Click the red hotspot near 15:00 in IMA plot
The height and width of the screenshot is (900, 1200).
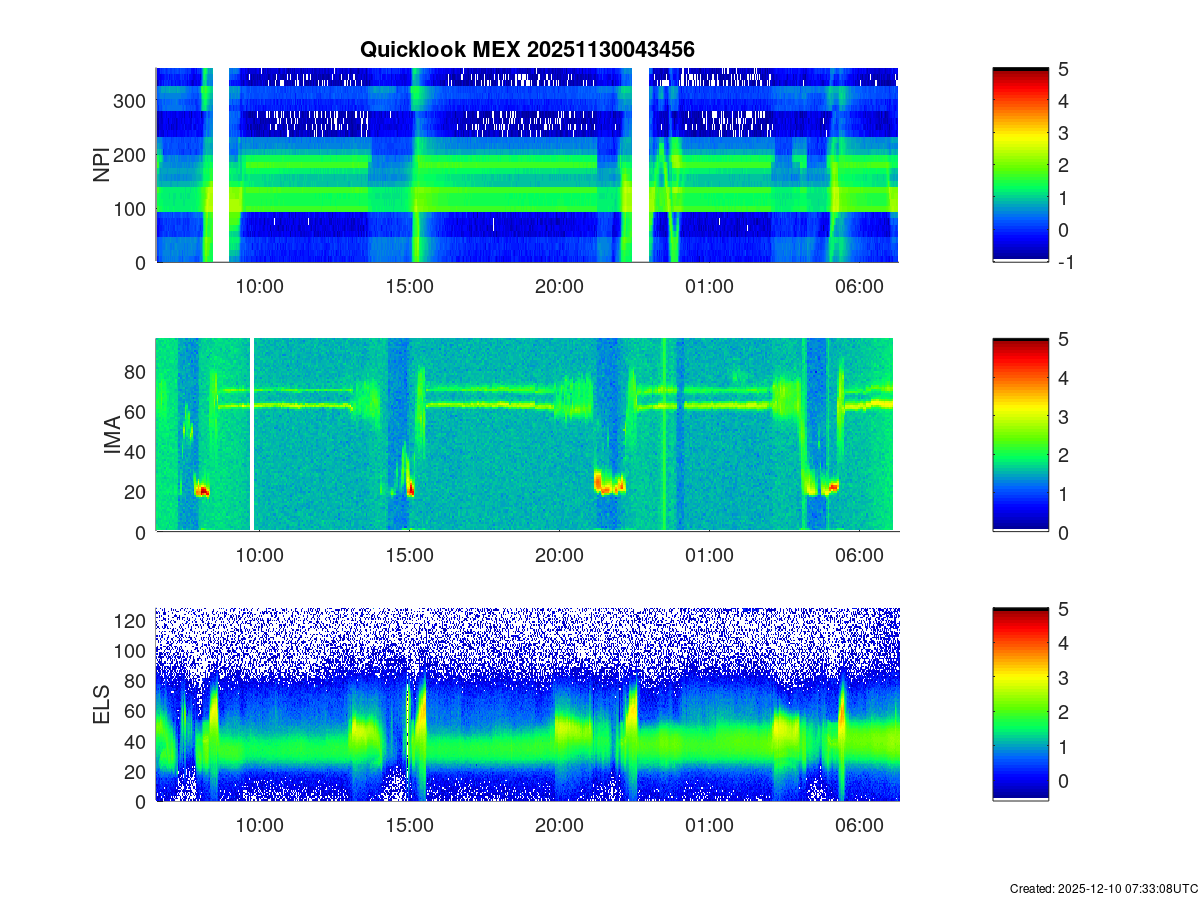(410, 490)
